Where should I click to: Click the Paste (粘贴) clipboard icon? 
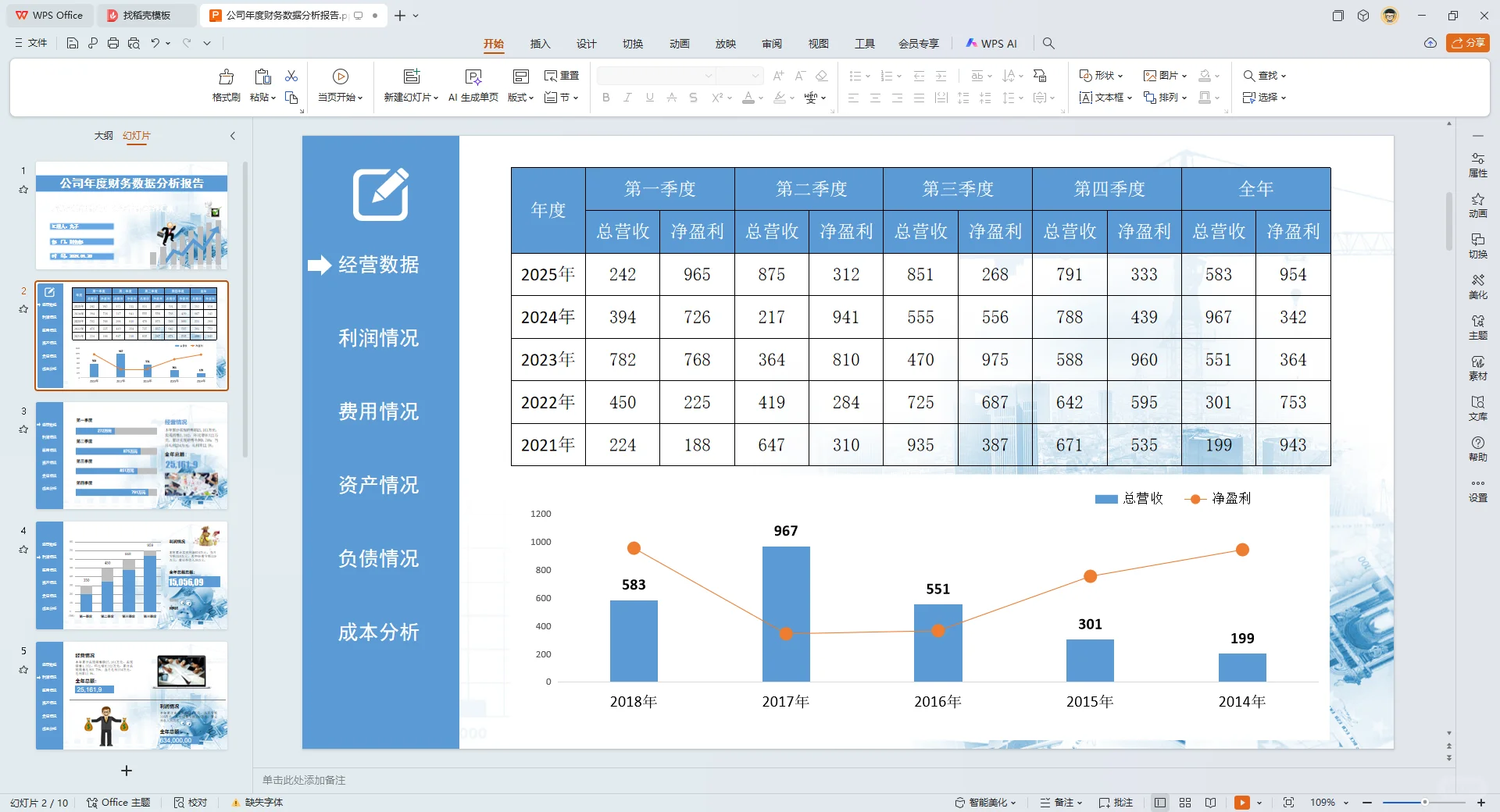[x=262, y=77]
